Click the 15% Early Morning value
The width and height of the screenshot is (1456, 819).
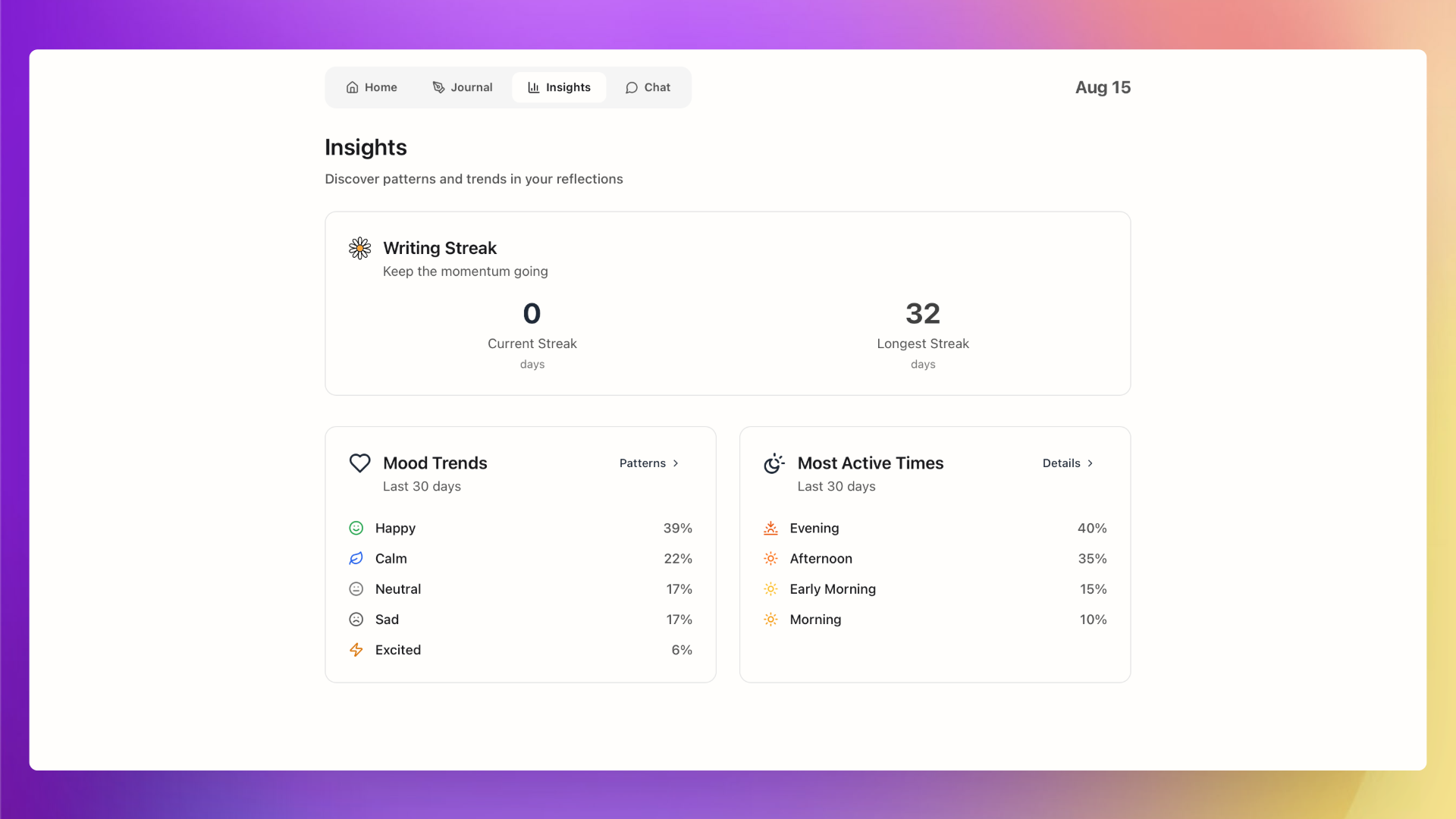[x=1094, y=588]
